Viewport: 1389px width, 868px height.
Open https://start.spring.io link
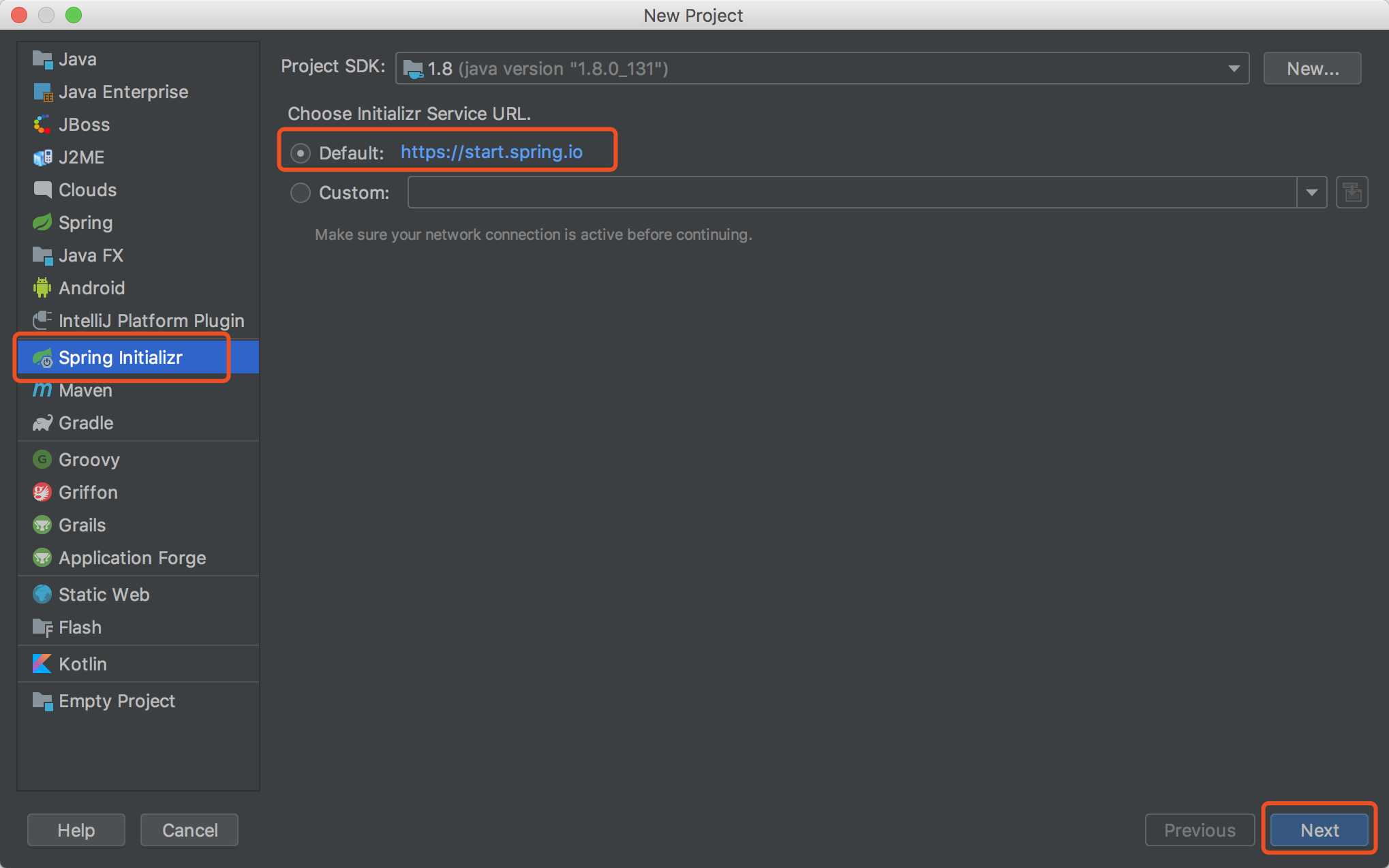tap(491, 151)
